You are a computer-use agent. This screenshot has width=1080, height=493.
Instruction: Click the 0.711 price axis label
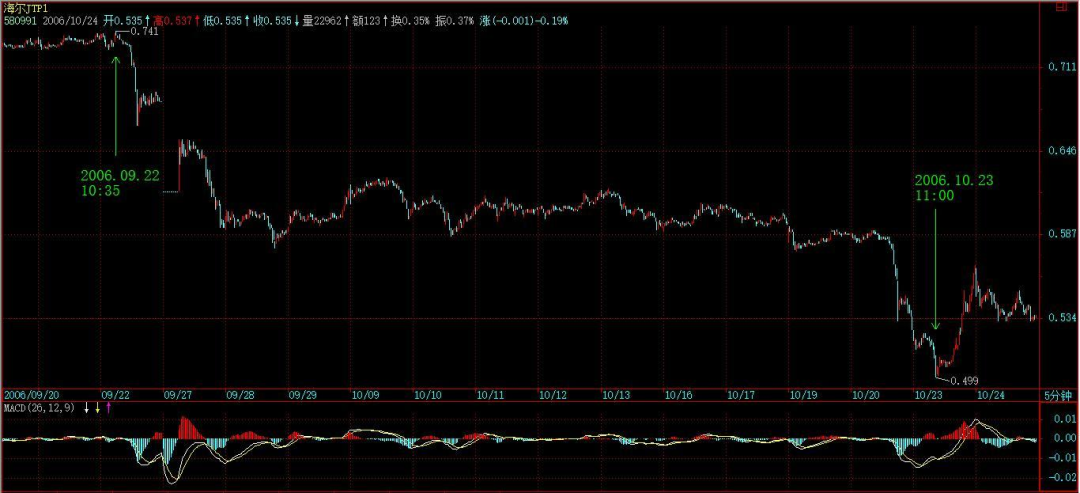coord(1063,66)
